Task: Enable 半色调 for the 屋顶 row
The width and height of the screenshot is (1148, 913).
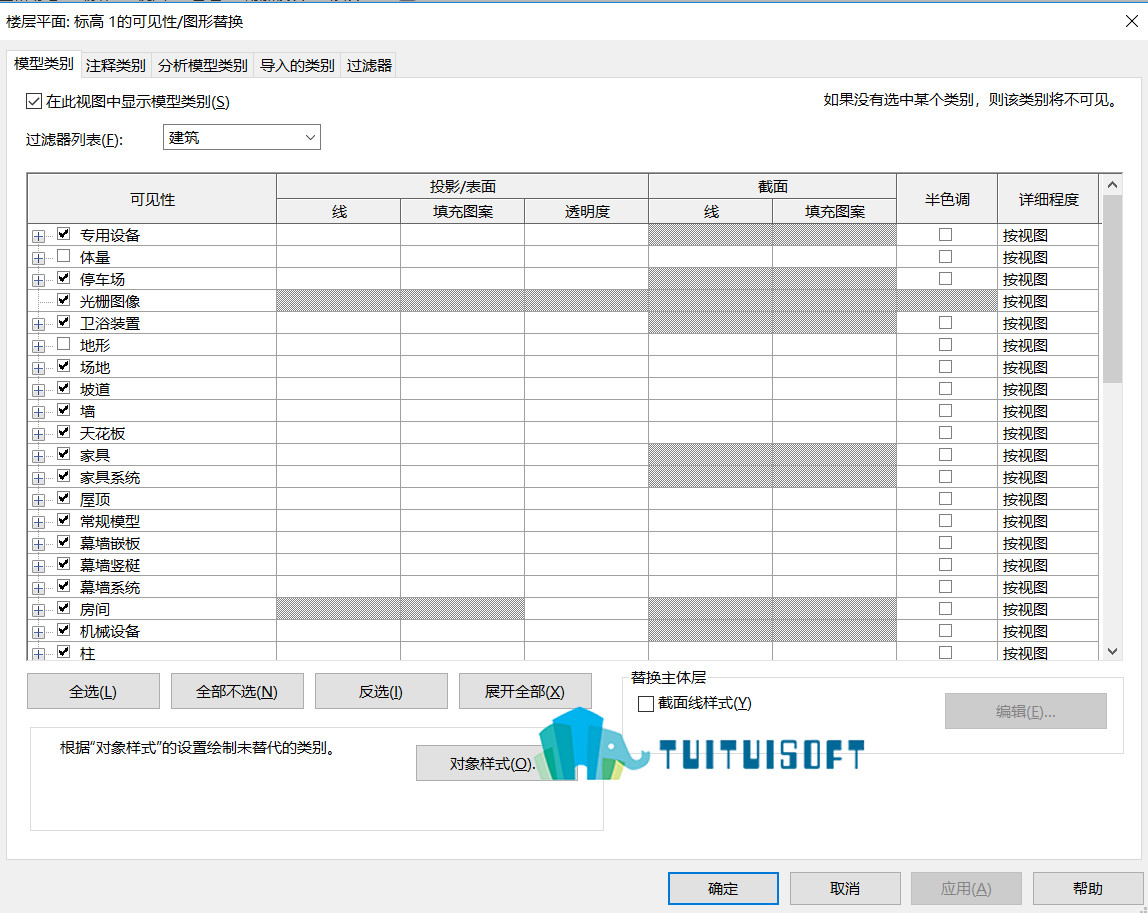Action: [x=945, y=498]
